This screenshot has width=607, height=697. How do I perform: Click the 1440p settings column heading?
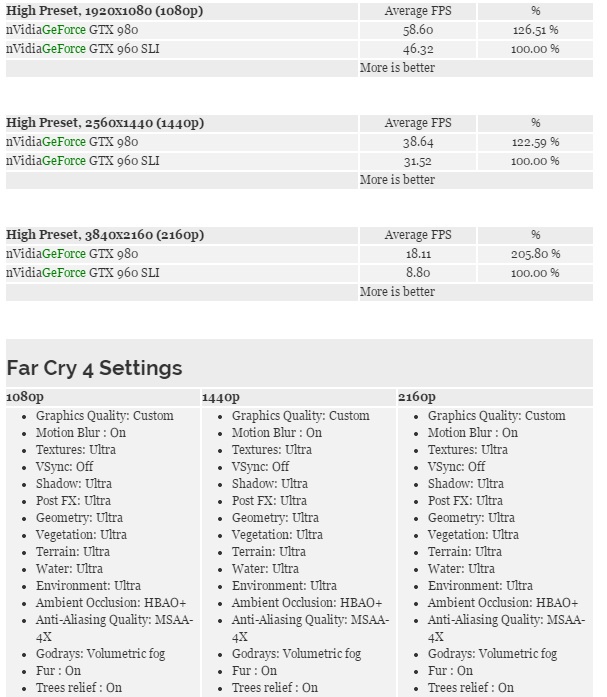[x=220, y=397]
